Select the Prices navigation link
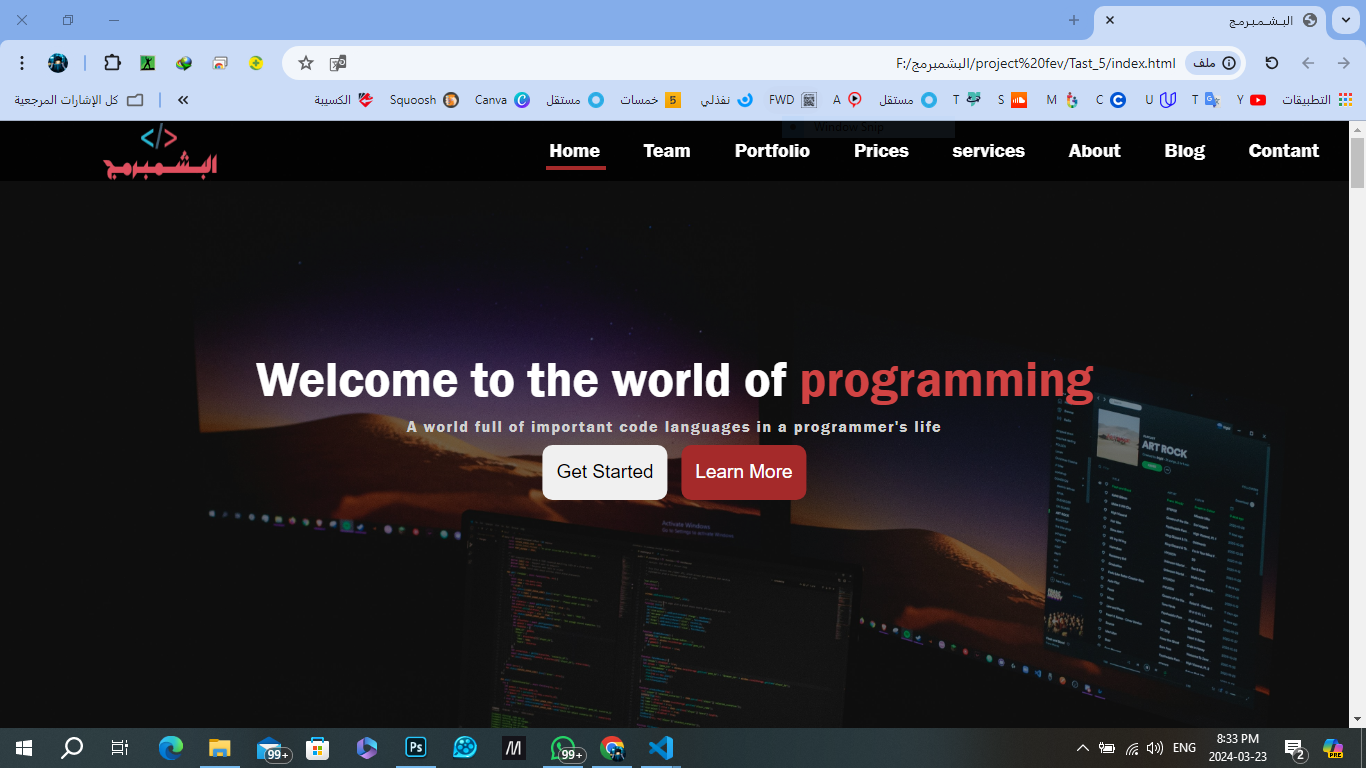1366x768 pixels. [881, 151]
